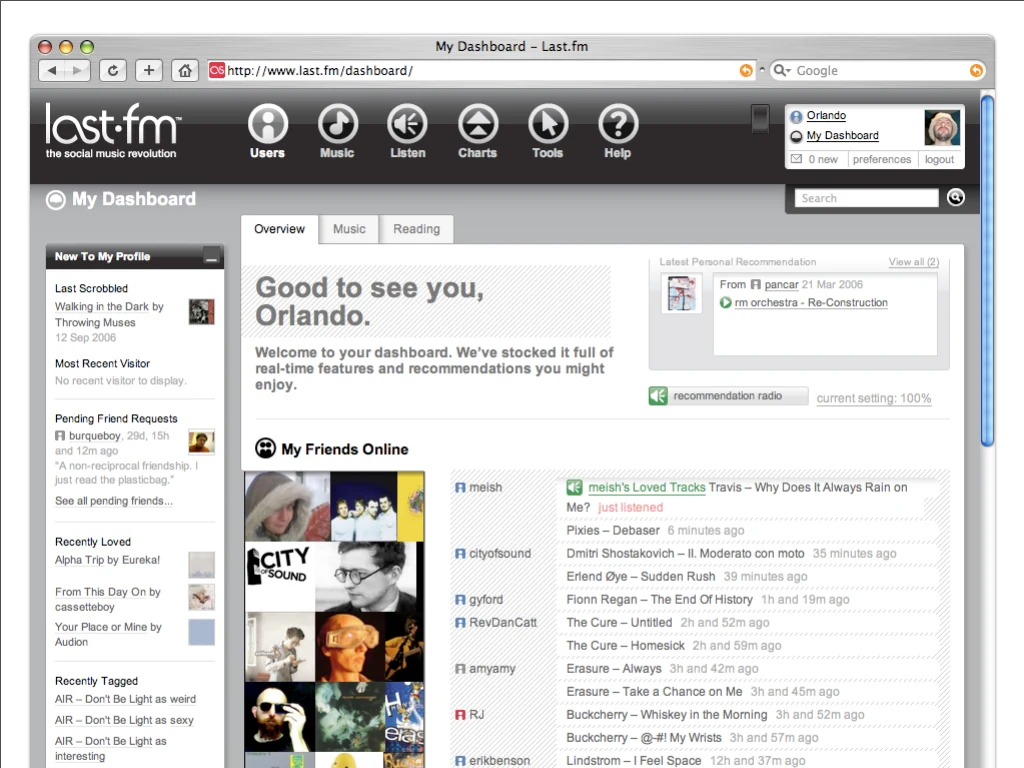Screen dimensions: 1024x768
Task: Open Erlend Øye – Sudden Rush track
Action: click(x=641, y=576)
